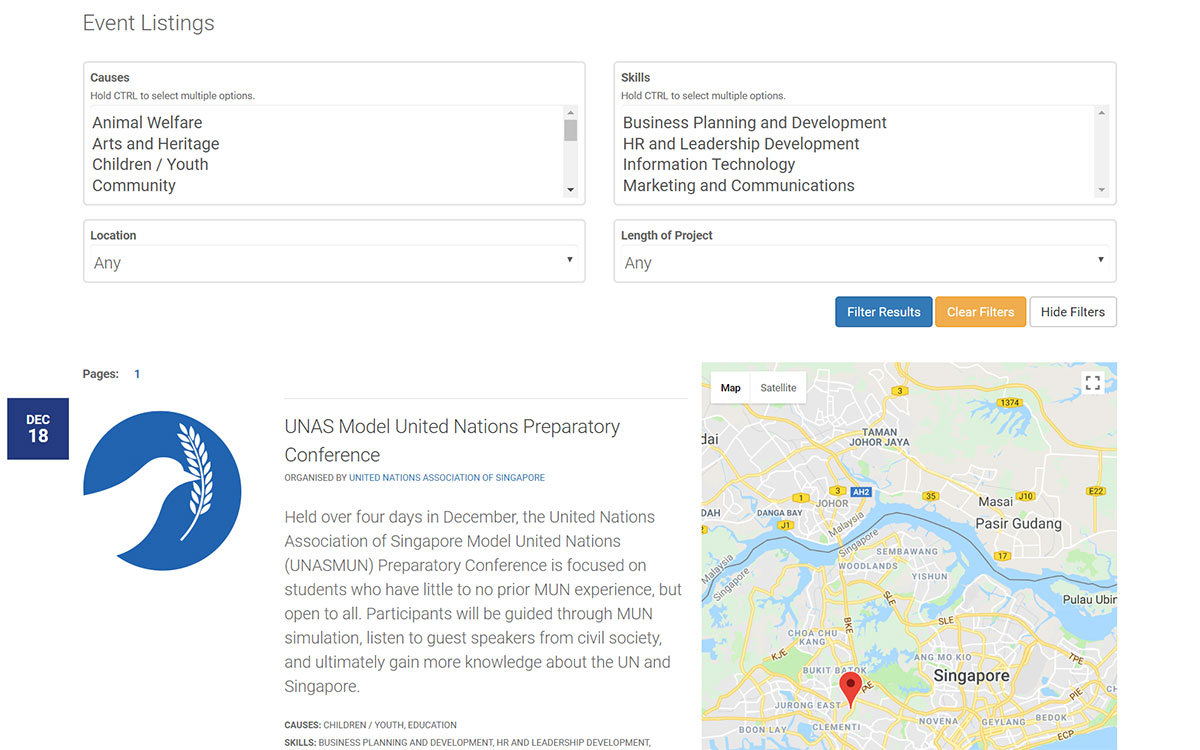Image resolution: width=1200 pixels, height=750 pixels.
Task: Select Information Technology skill
Action: (x=709, y=165)
